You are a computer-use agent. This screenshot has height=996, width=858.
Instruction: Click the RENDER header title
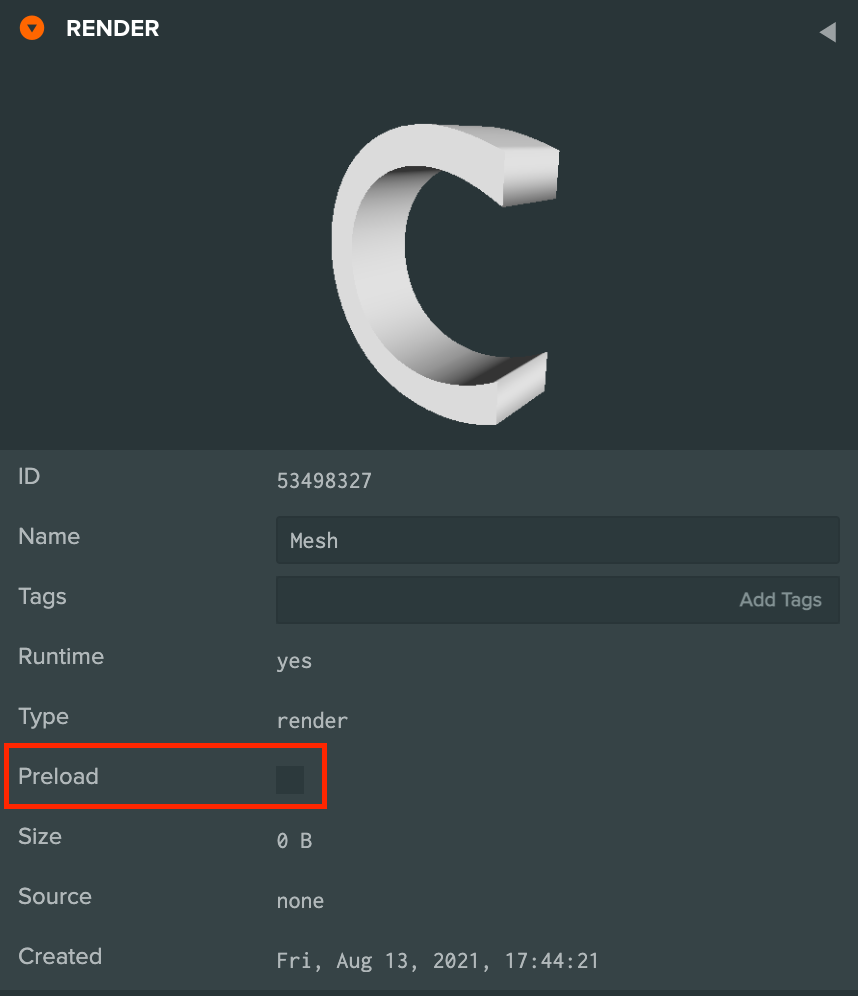[112, 29]
